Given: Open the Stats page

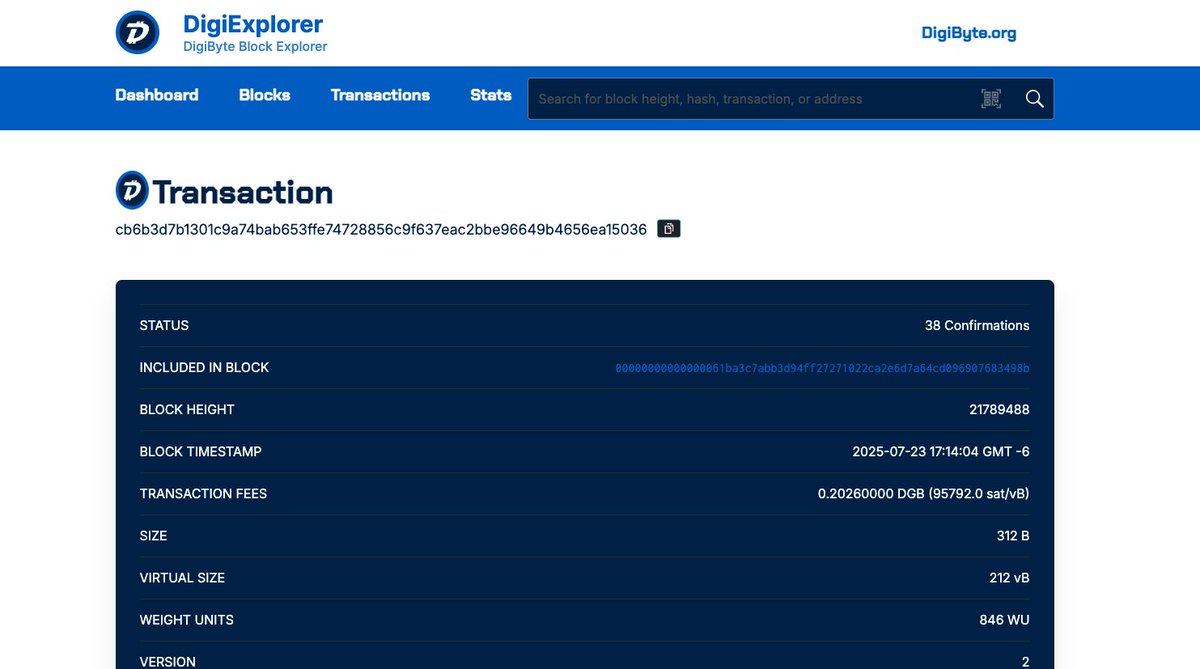Looking at the screenshot, I should click(491, 95).
